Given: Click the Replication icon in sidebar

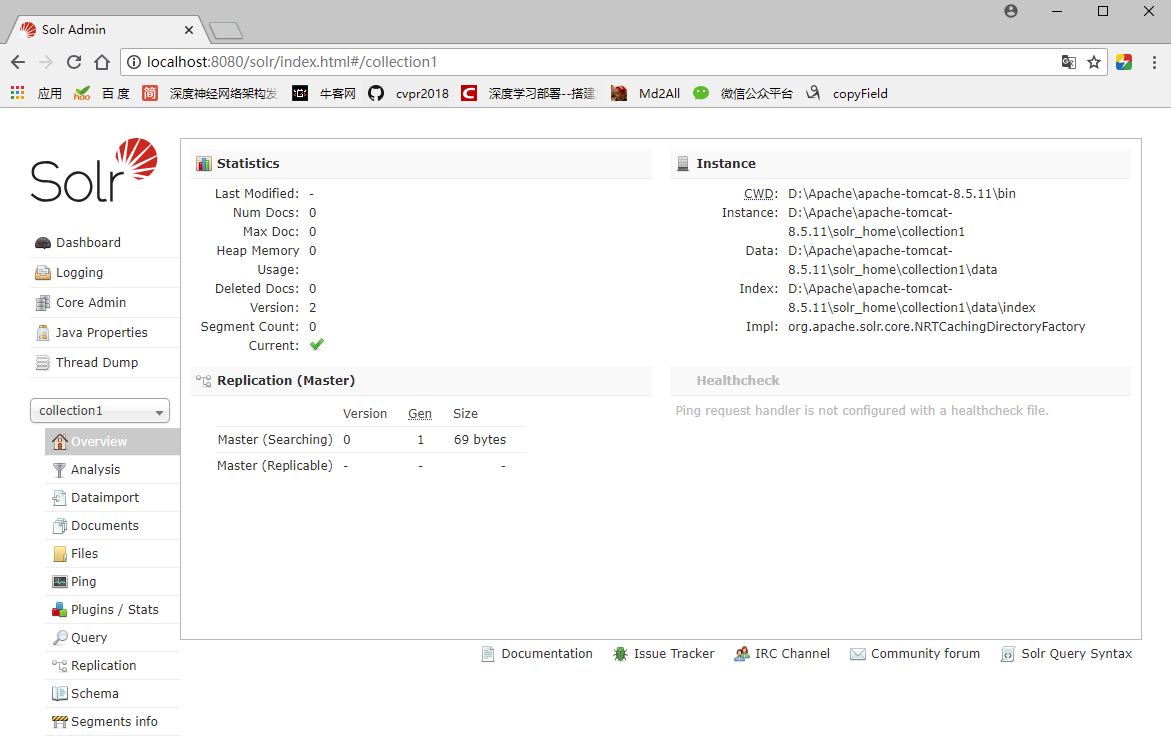Looking at the screenshot, I should (x=60, y=666).
